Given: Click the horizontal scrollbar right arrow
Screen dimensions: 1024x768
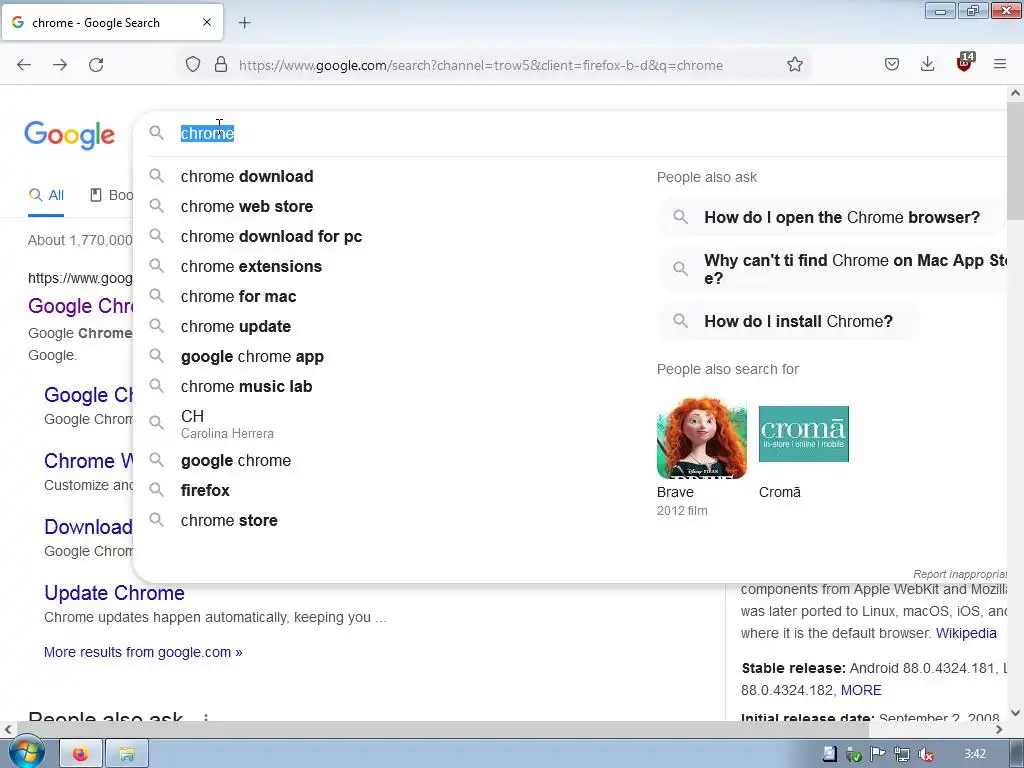Looking at the screenshot, I should click(x=999, y=729).
